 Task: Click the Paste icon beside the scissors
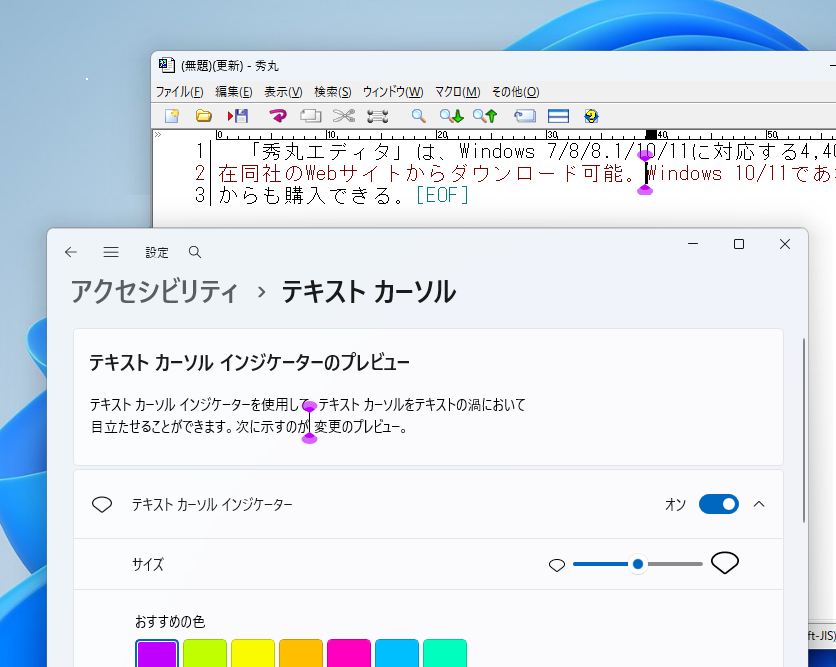(x=377, y=116)
